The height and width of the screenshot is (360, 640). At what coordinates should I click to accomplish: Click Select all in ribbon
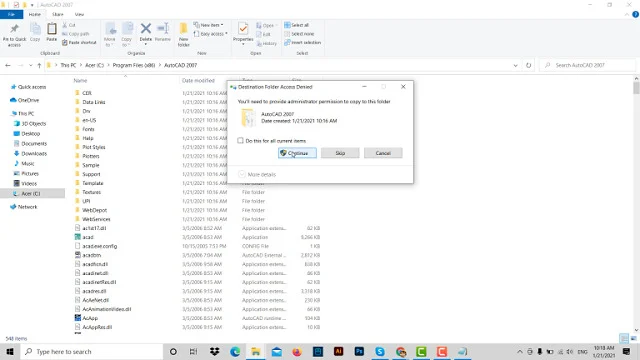coord(297,25)
